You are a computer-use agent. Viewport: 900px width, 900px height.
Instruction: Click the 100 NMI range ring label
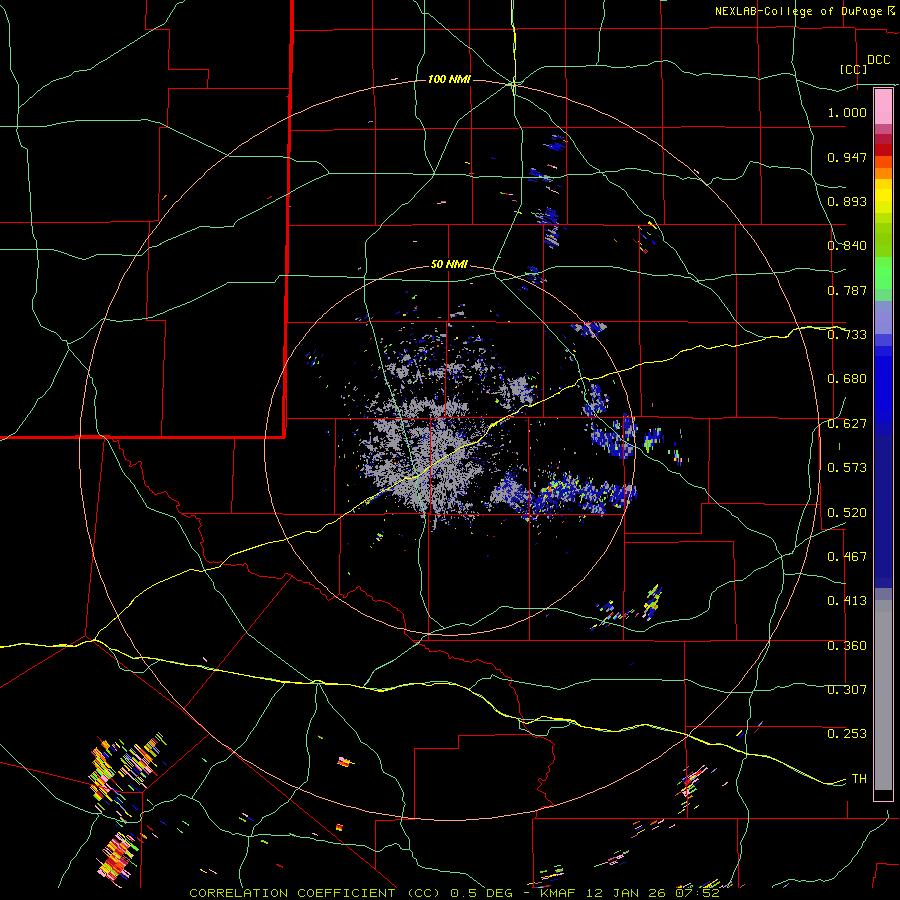449,79
